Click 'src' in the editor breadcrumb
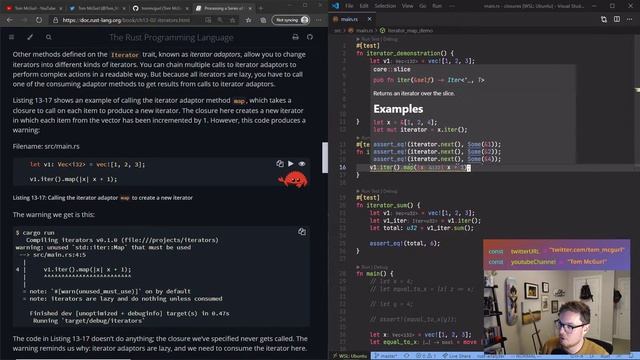This screenshot has width=640, height=360. click(x=338, y=31)
